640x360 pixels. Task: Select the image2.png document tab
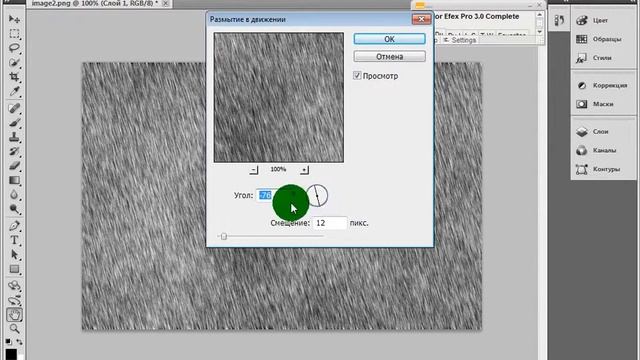tap(95, 3)
